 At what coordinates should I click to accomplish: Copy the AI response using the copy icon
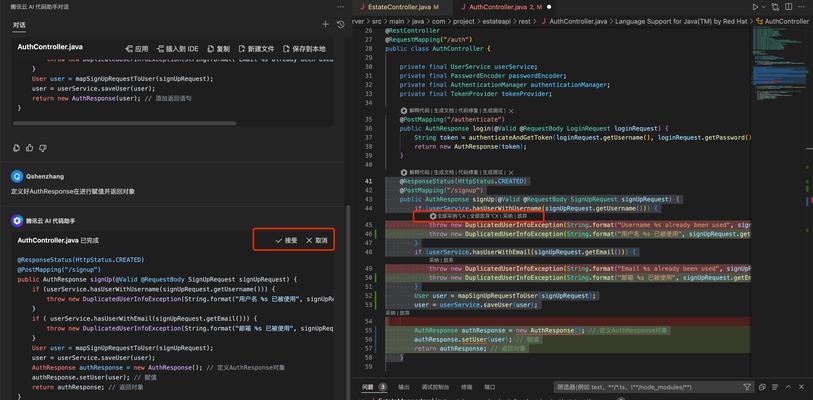point(16,148)
